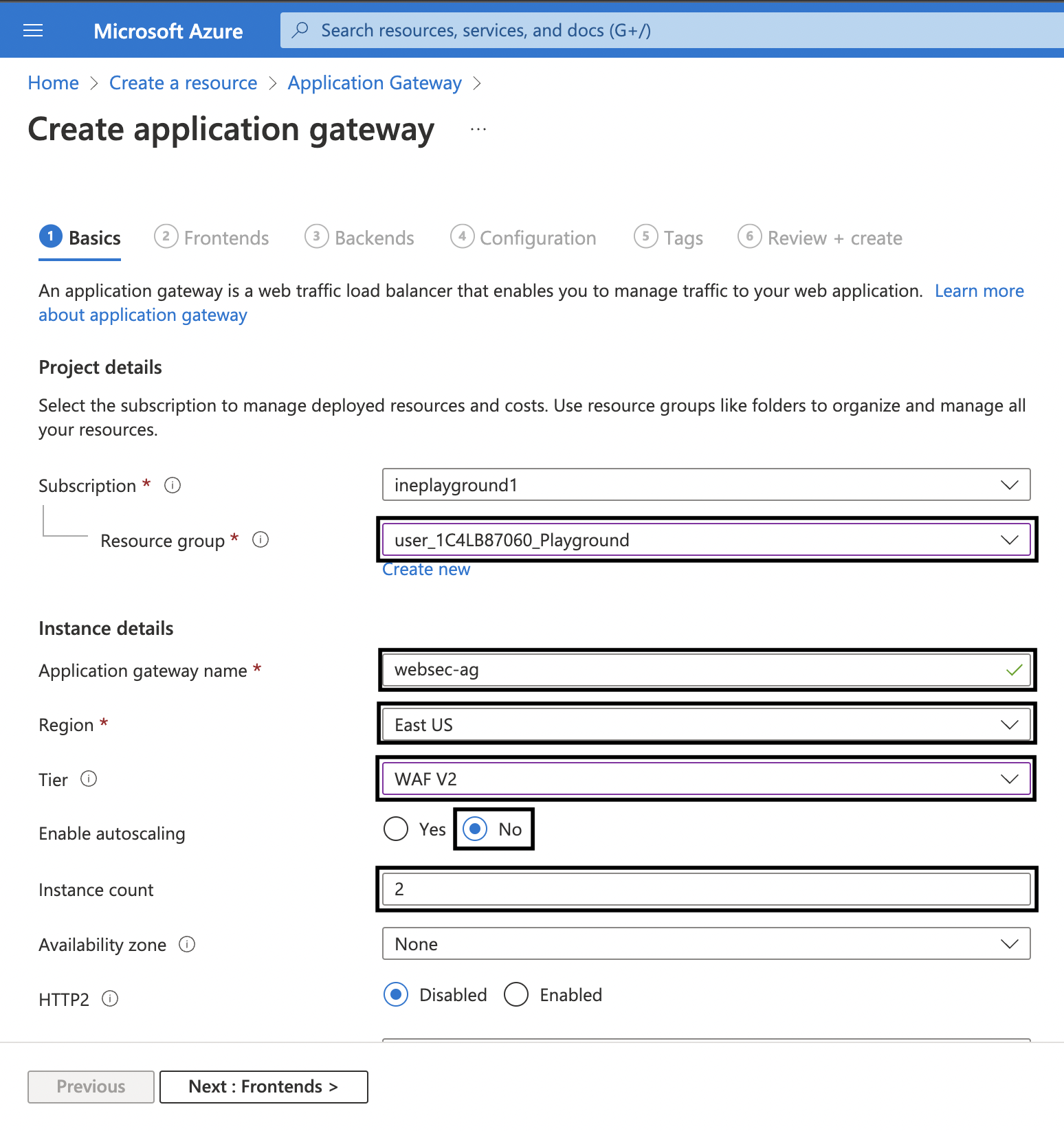Open the Tier dropdown showing WAF V2

[x=706, y=779]
